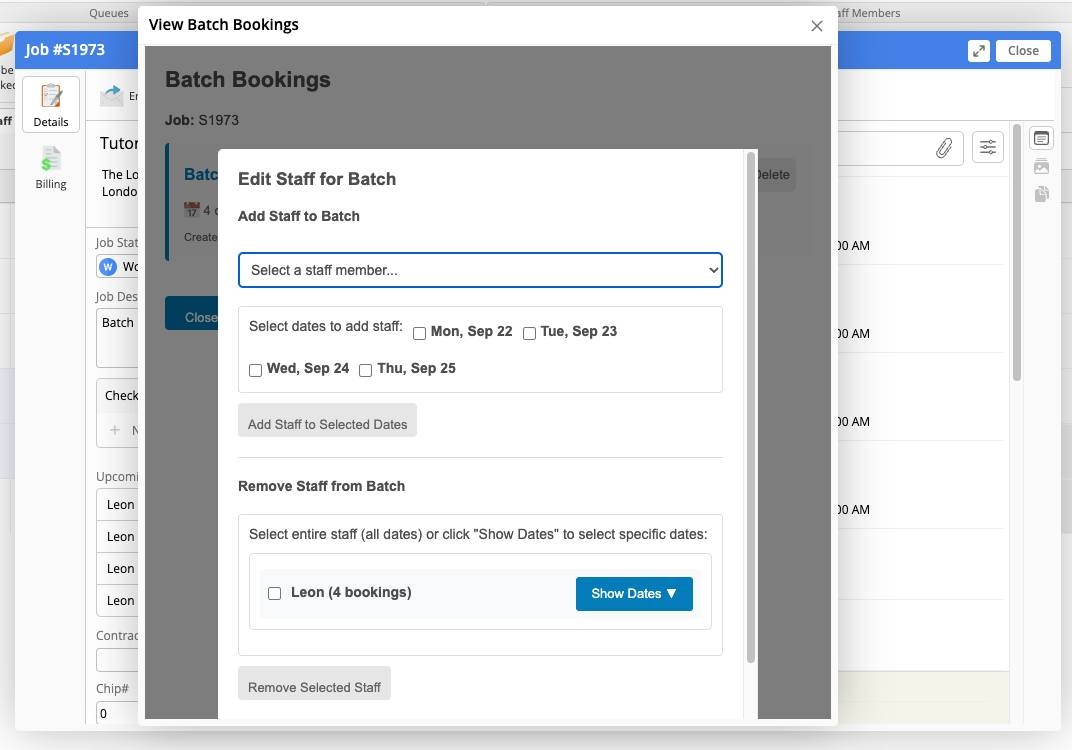Click the paperclip attachment icon
Viewport: 1072px width, 750px height.
943,148
